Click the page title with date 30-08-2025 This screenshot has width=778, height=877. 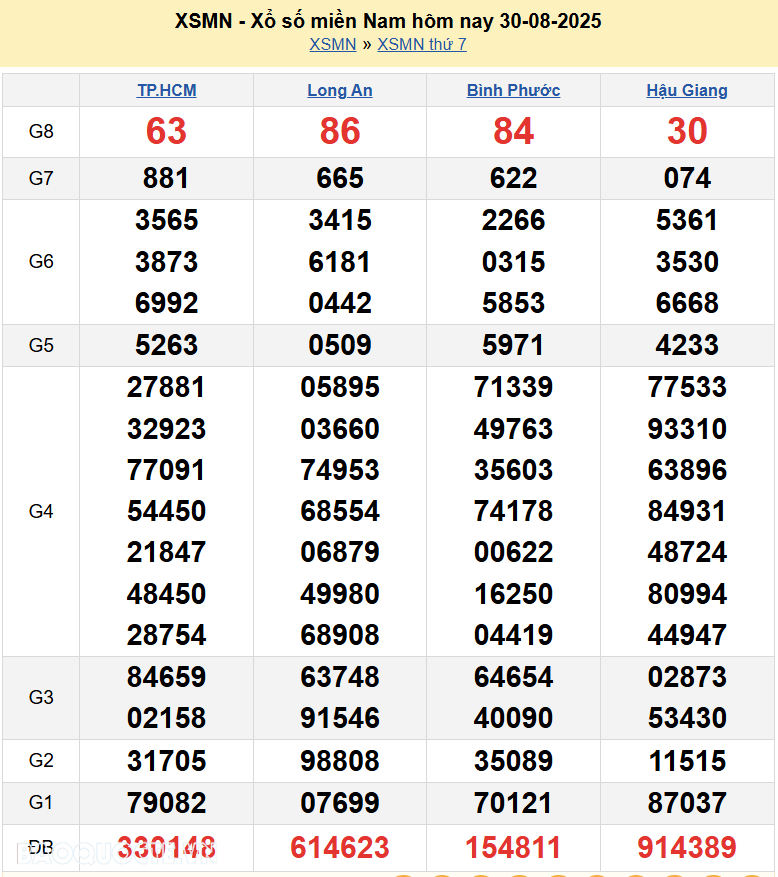[388, 20]
